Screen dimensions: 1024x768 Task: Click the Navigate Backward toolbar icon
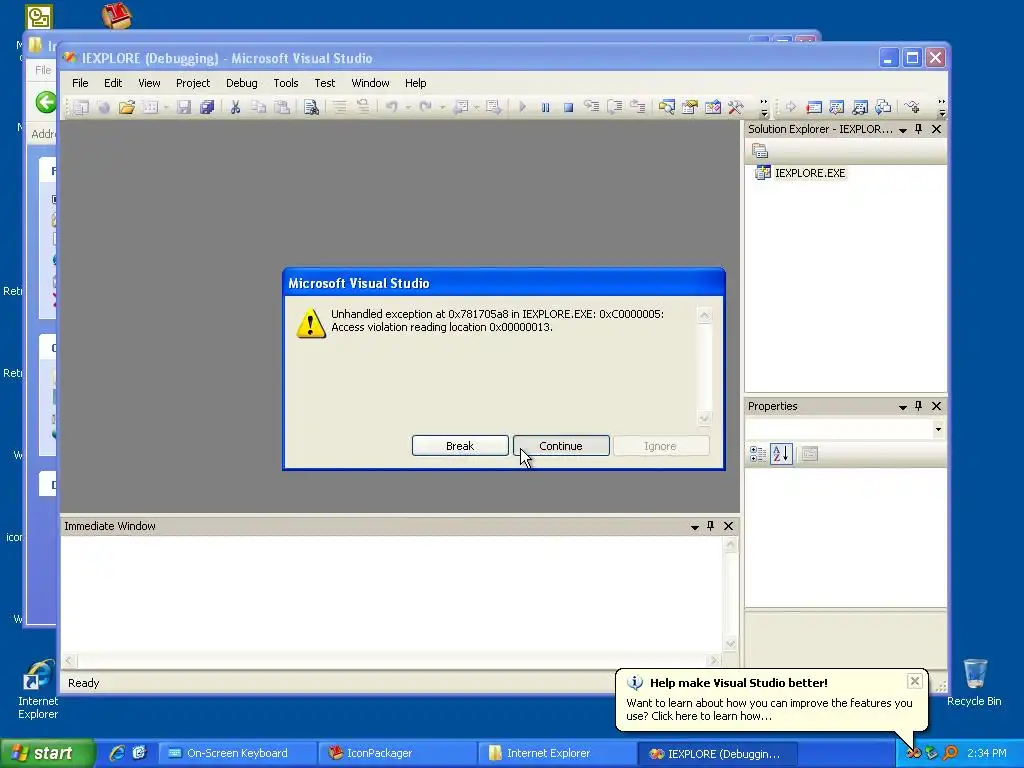(460, 107)
